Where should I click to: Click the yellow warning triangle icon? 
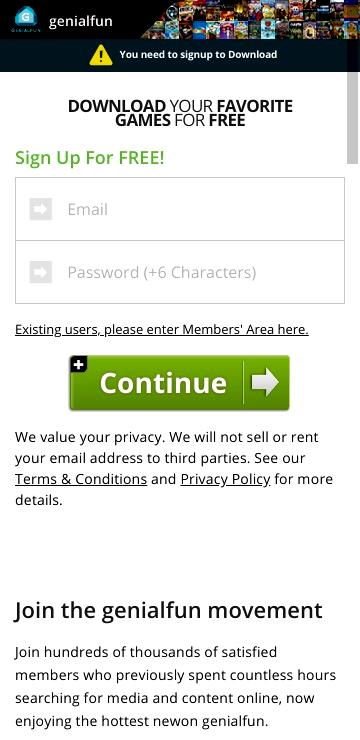click(x=100, y=55)
